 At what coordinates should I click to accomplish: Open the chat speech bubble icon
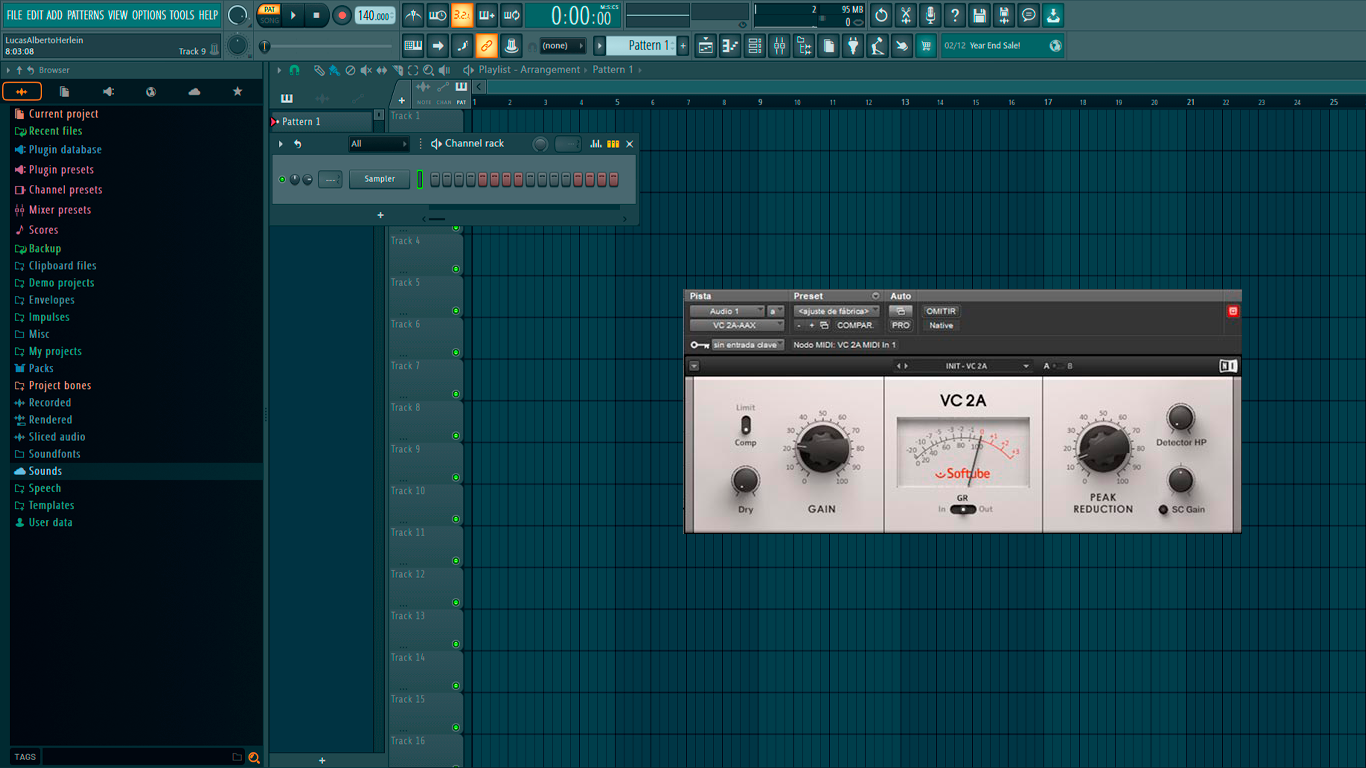click(x=1028, y=15)
